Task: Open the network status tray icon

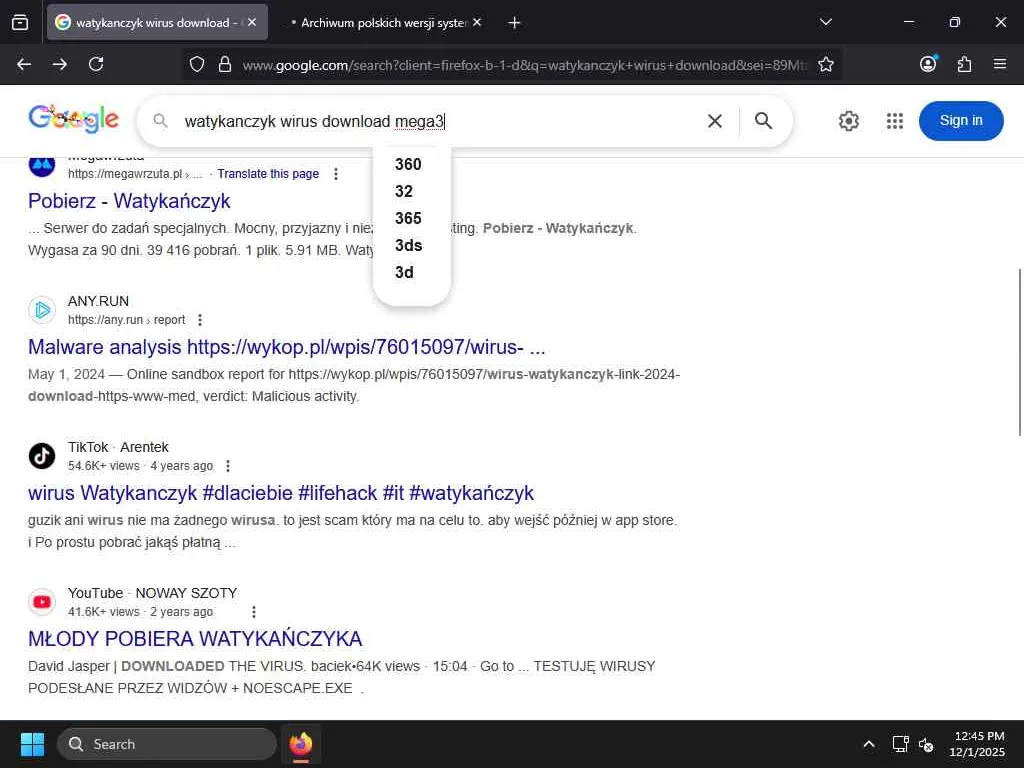Action: click(901, 744)
